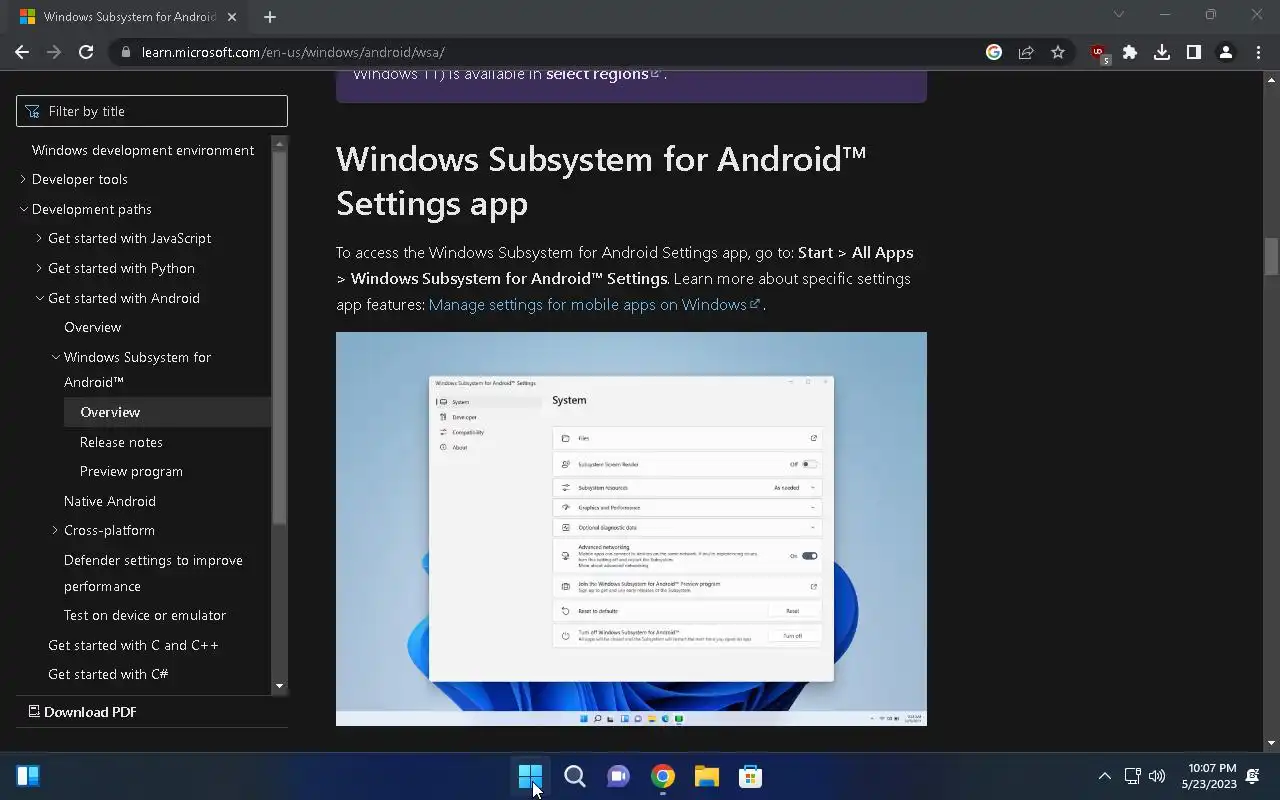Switch to Google Chrome in taskbar
The height and width of the screenshot is (800, 1280).
662,776
